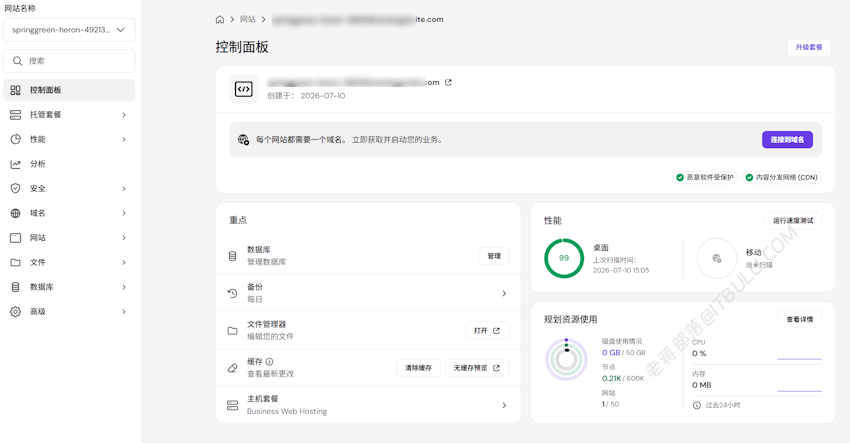Expand the sidebar 数据库 chevron

pos(124,287)
